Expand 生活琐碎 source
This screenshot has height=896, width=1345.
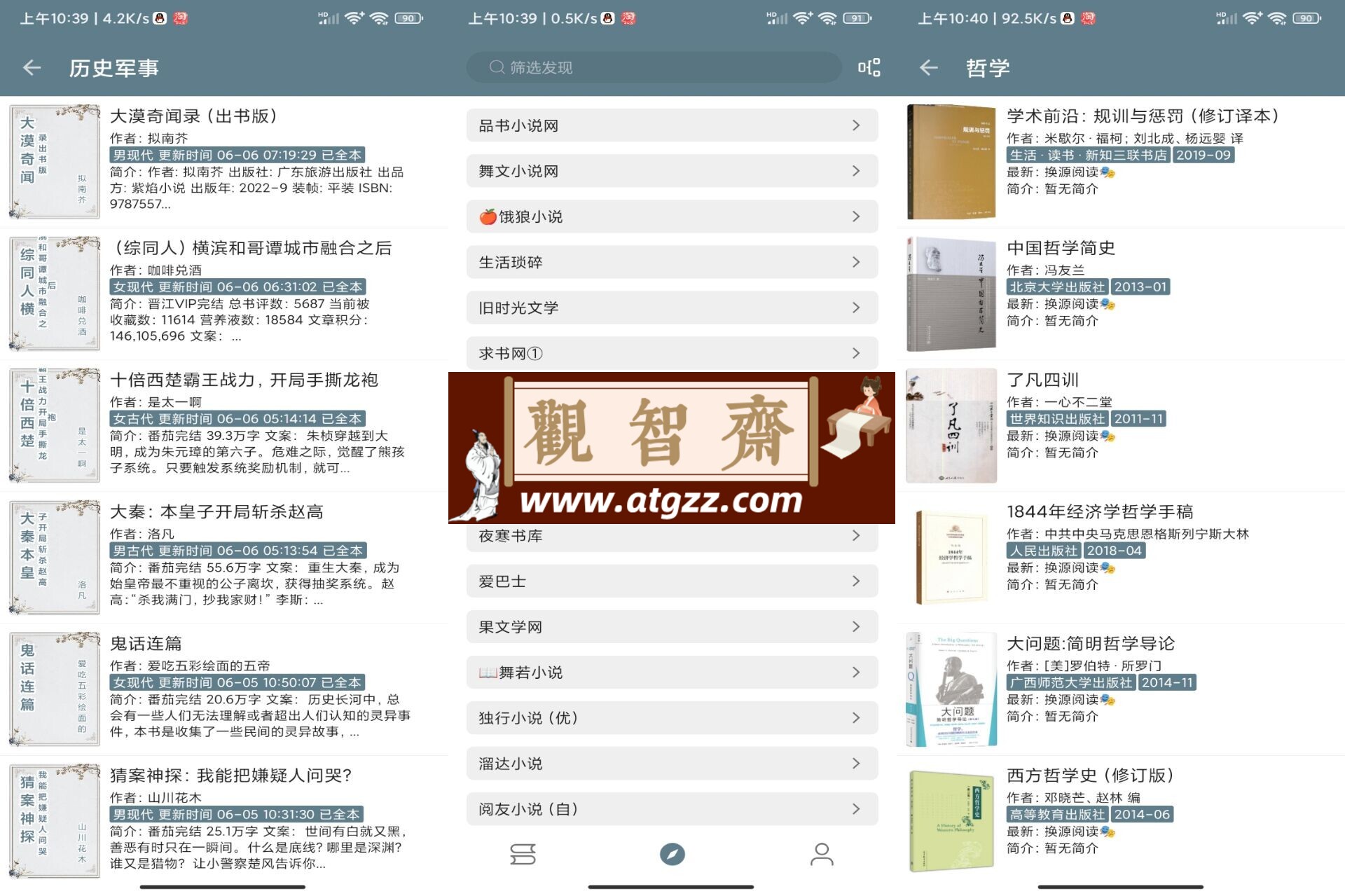tap(672, 262)
